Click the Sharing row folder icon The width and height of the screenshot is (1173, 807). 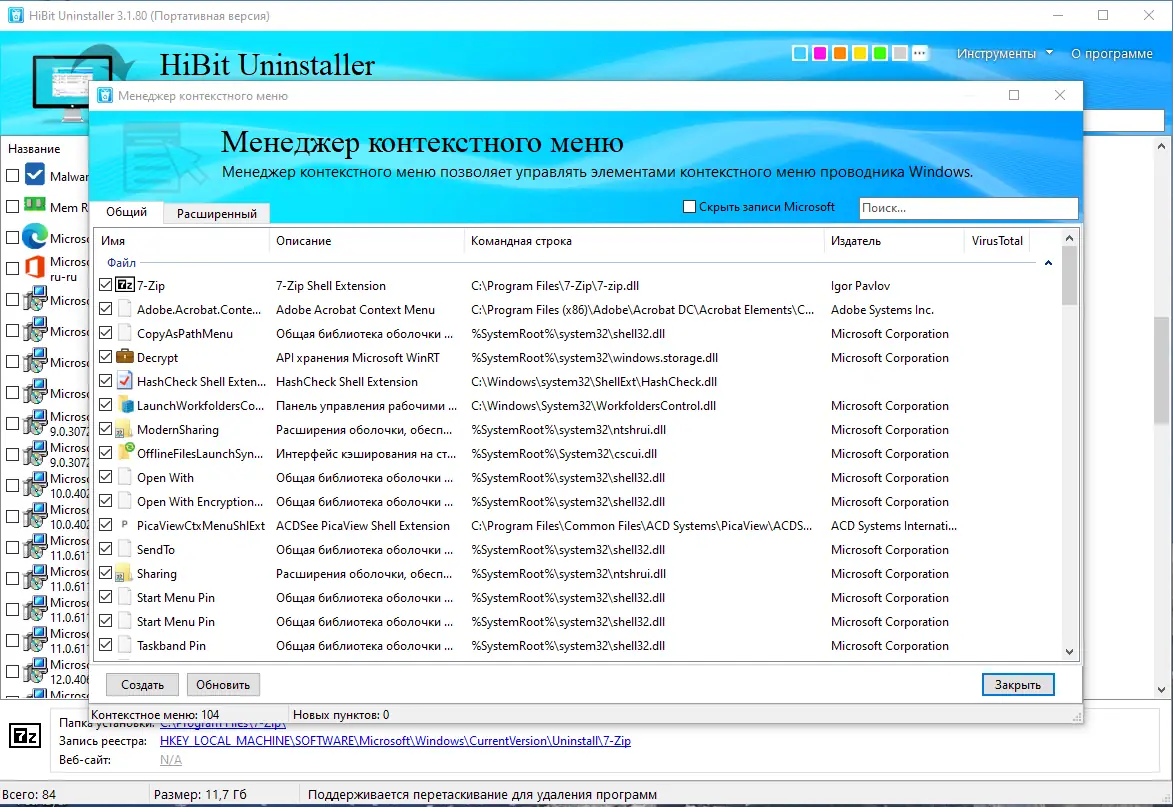[x=124, y=574]
